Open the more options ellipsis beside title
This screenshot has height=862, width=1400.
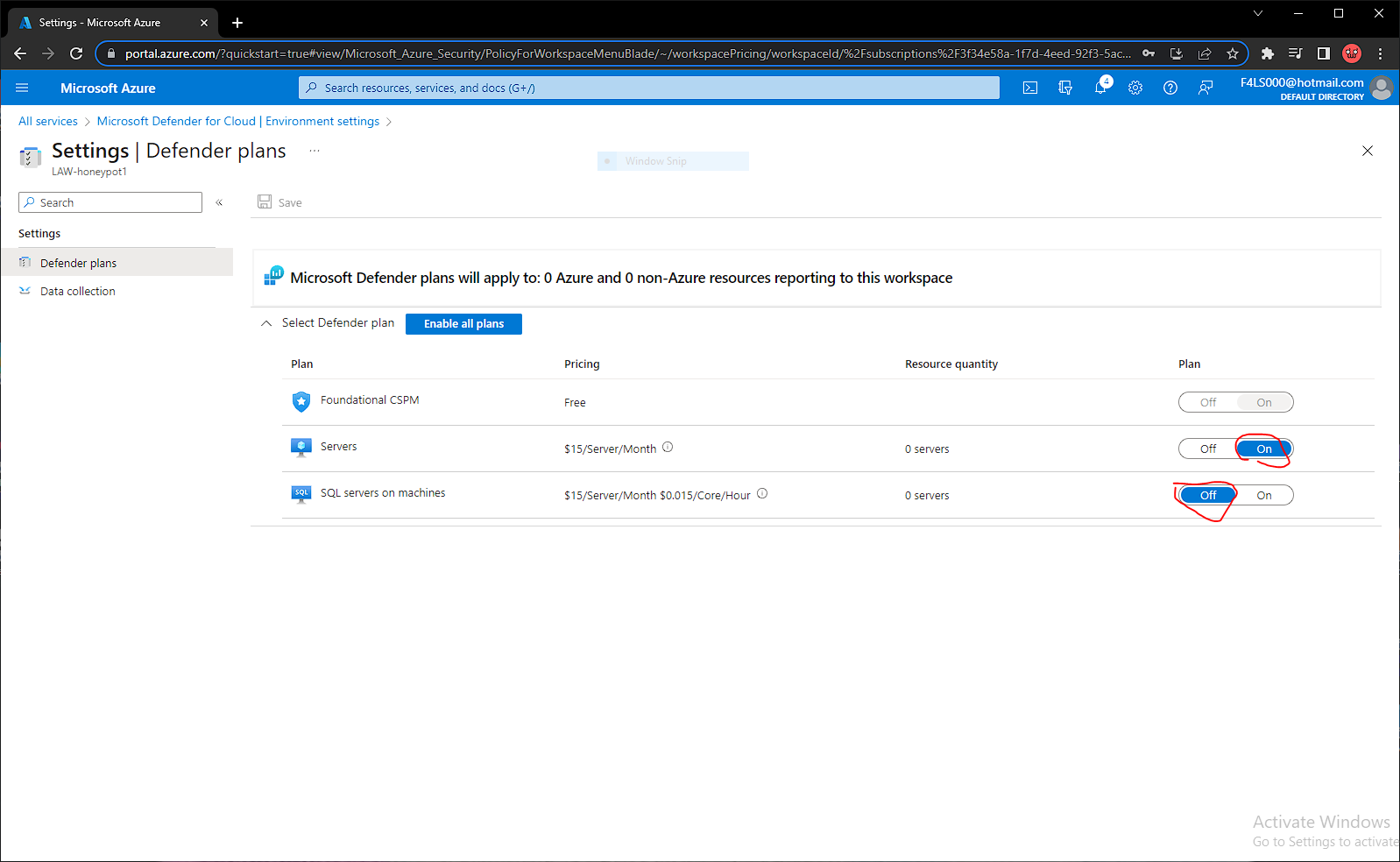tap(315, 151)
